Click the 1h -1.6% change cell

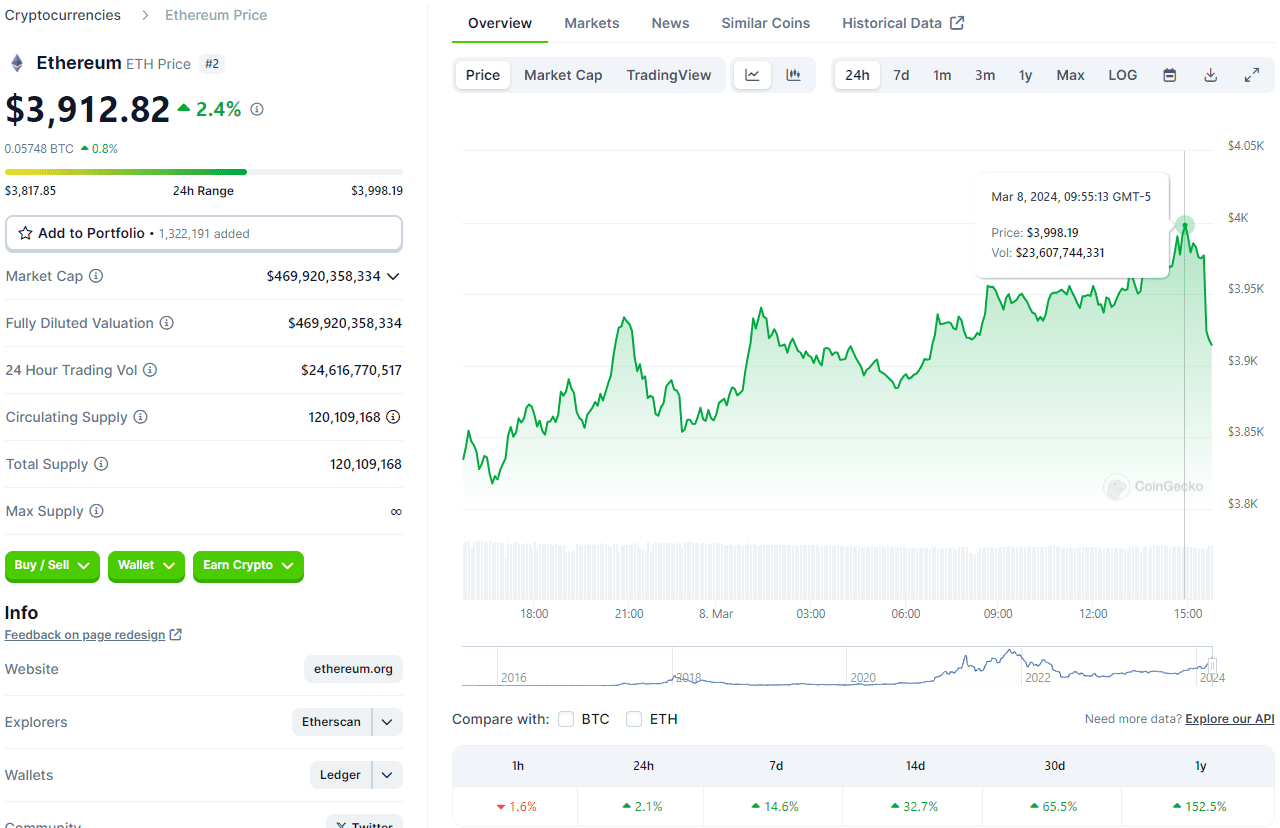tap(517, 806)
